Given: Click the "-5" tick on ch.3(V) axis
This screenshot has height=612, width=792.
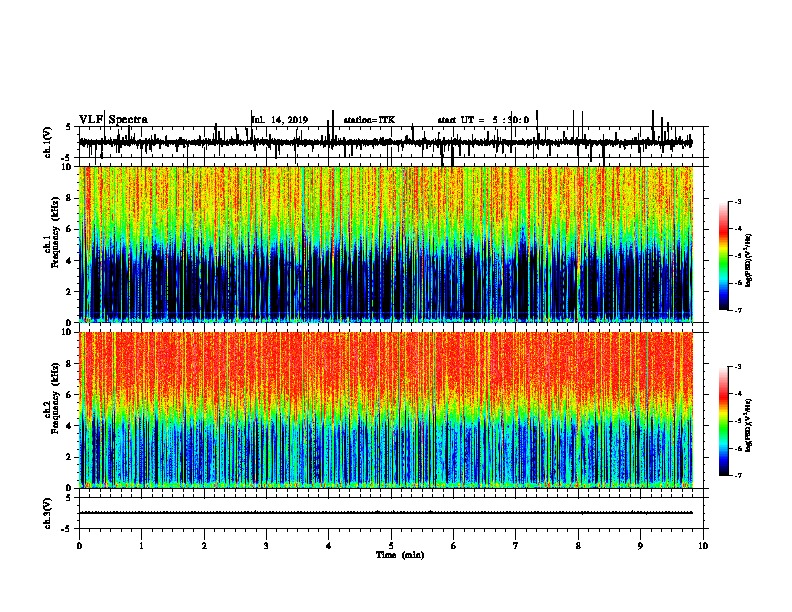Looking at the screenshot, I should [x=68, y=529].
